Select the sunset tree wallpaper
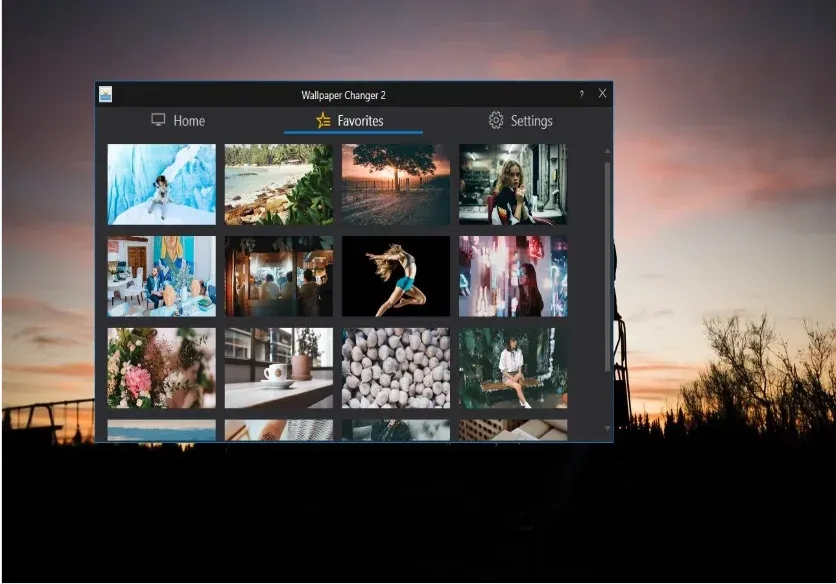Screen dimensions: 836x584 point(396,184)
